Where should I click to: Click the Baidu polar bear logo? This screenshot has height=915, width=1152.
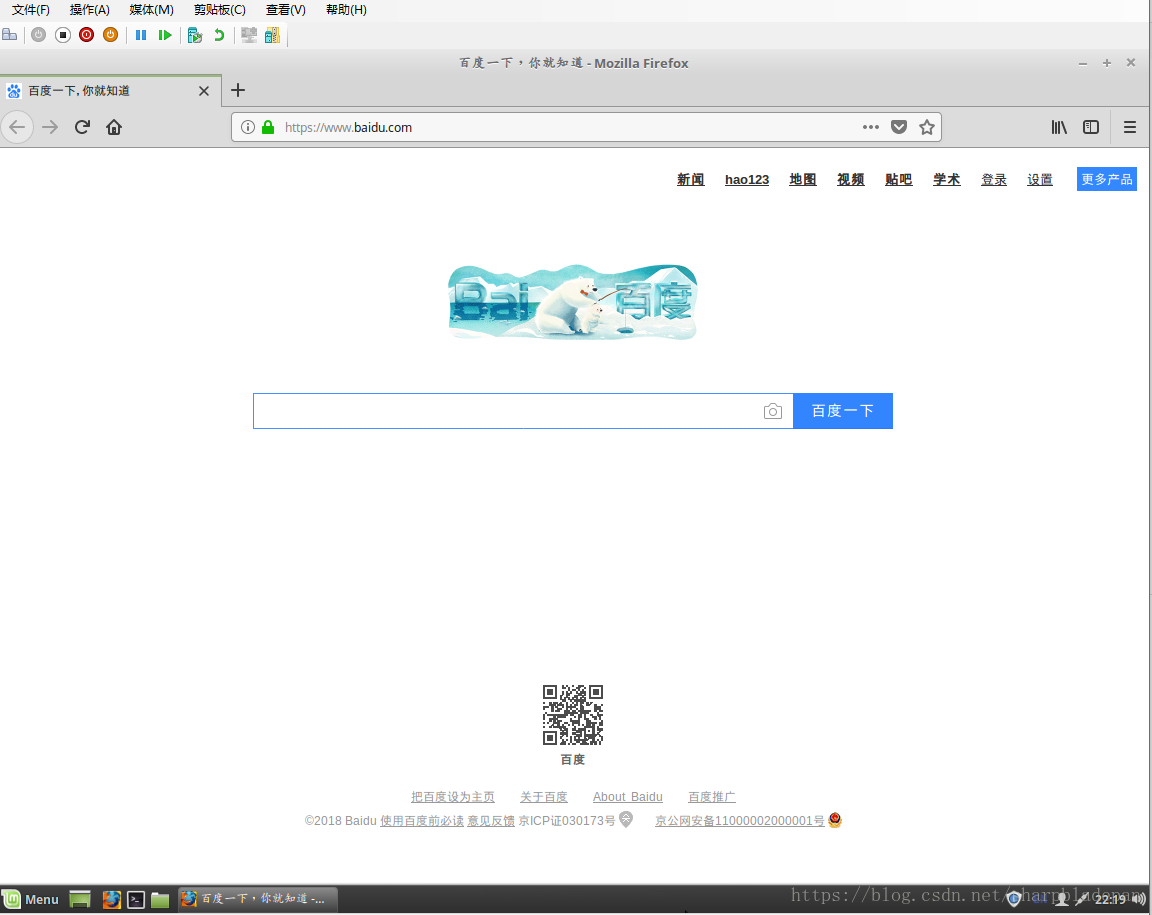point(573,301)
